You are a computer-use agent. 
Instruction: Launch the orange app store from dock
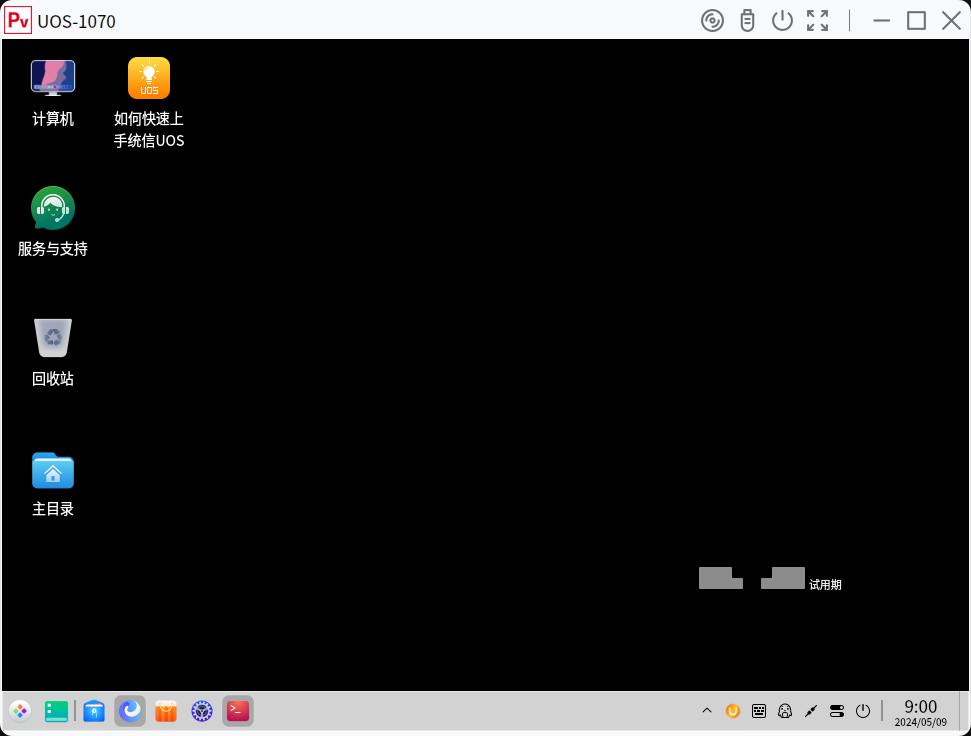[x=166, y=711]
